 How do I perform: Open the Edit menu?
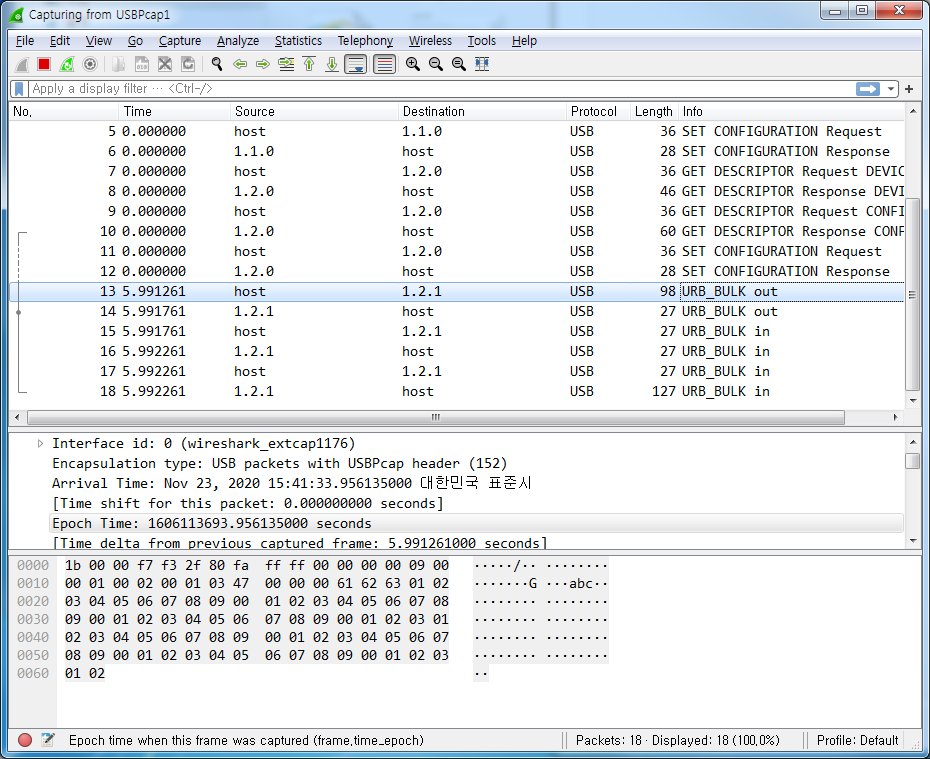[59, 41]
